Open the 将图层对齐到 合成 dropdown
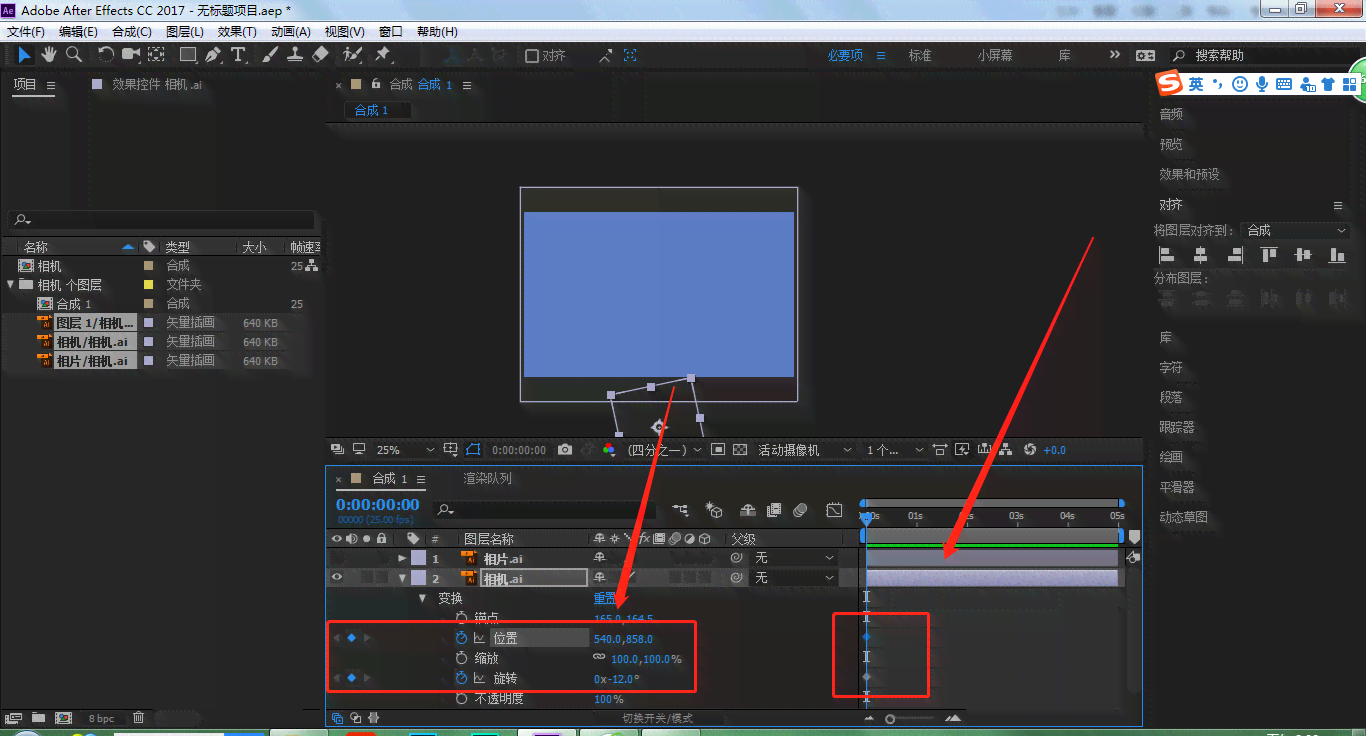 [x=1296, y=230]
